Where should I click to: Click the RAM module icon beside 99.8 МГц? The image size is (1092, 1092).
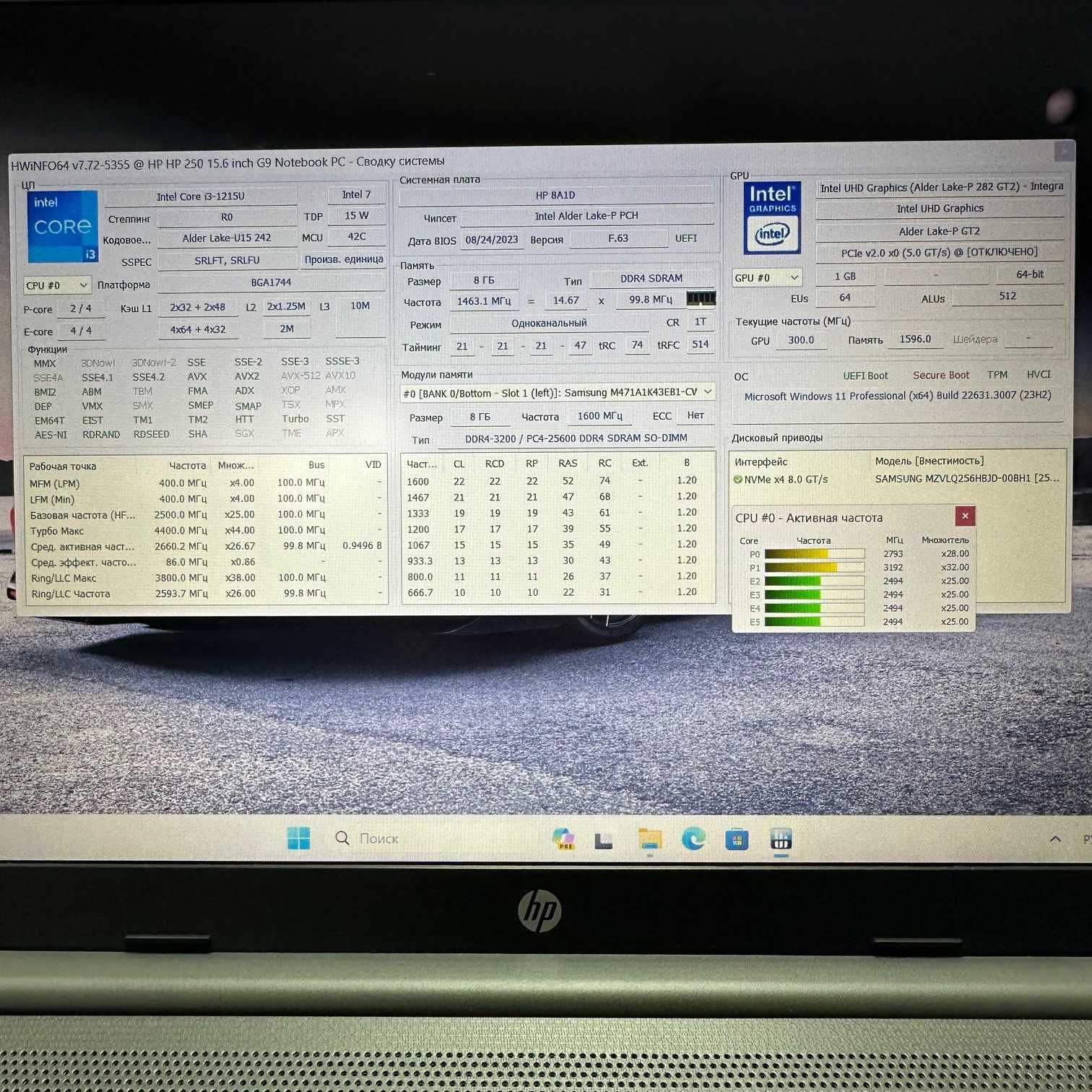pyautogui.click(x=700, y=298)
